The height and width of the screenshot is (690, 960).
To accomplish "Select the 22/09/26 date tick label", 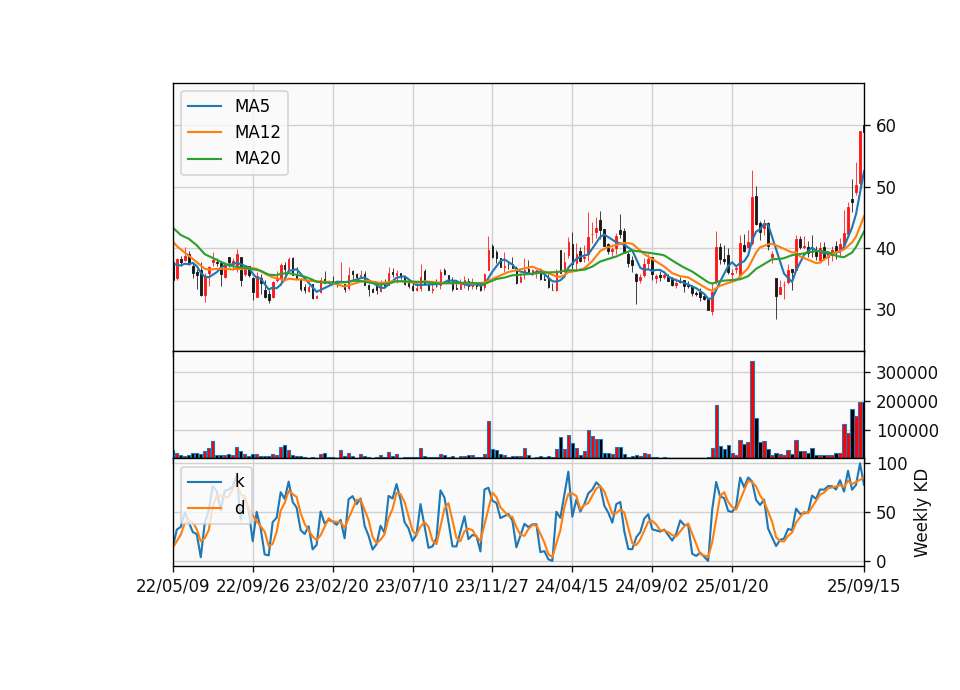I will point(253,586).
